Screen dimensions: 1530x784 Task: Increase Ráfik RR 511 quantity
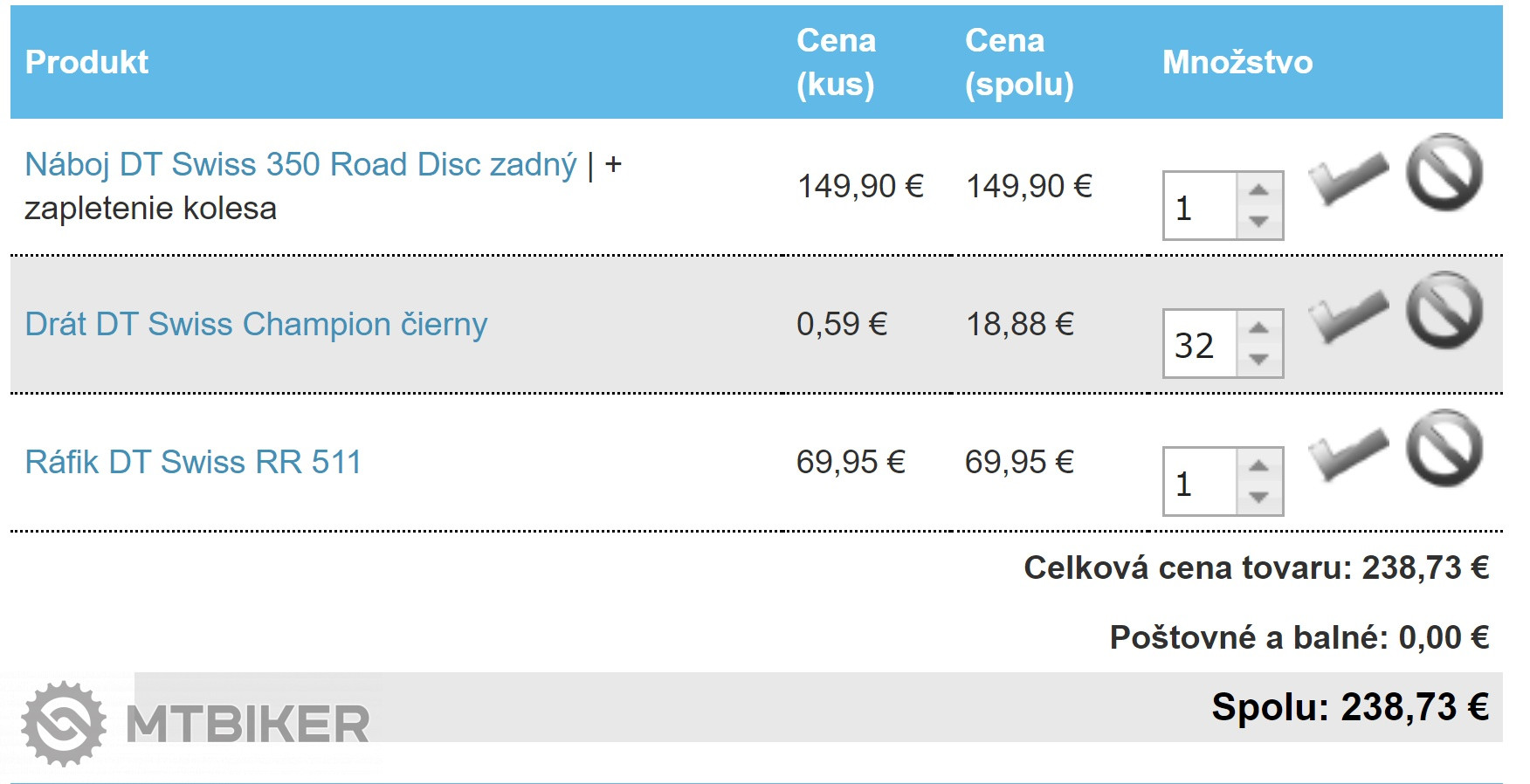coord(1258,466)
